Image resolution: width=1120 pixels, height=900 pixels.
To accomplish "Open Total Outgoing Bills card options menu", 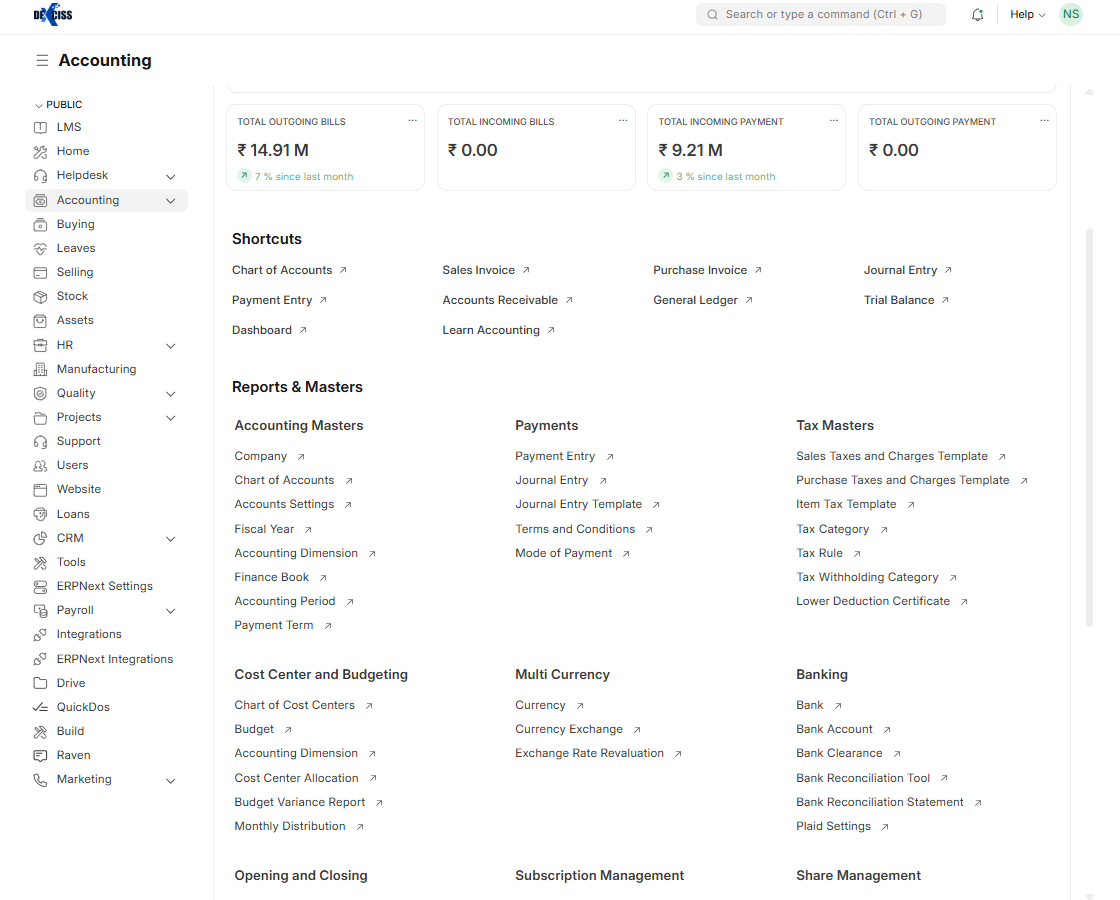I will tap(412, 121).
